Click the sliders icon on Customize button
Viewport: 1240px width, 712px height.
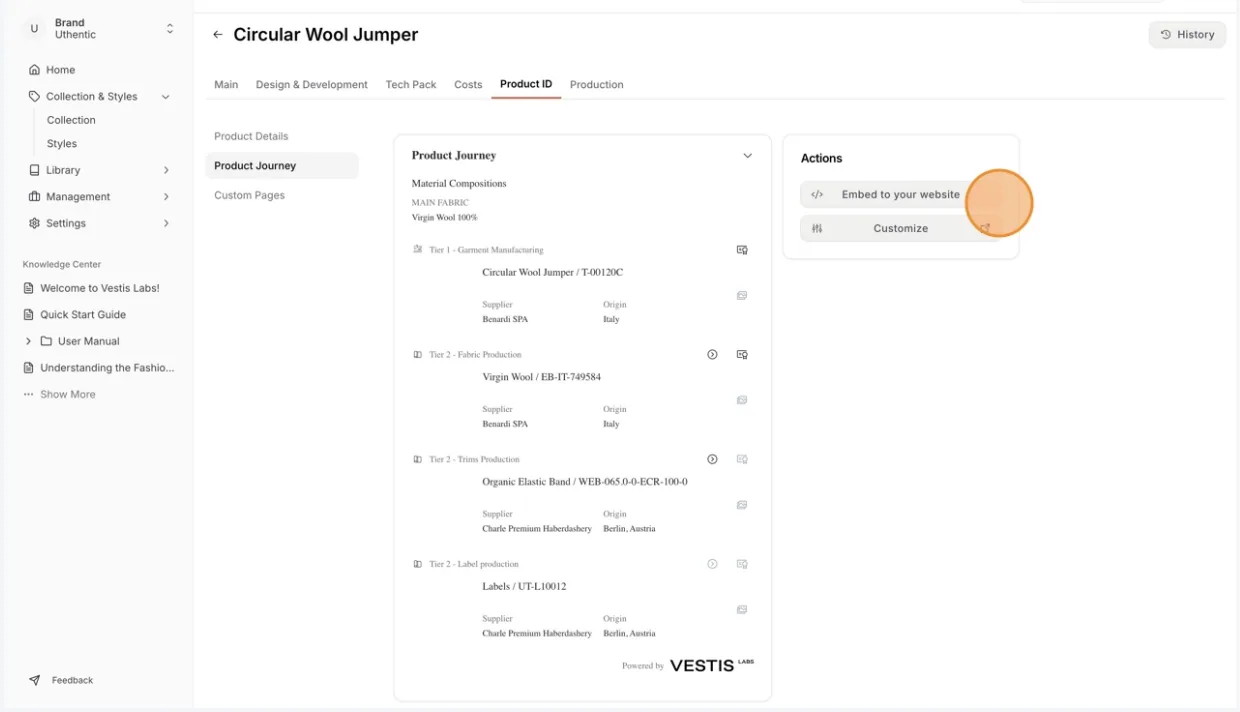817,228
